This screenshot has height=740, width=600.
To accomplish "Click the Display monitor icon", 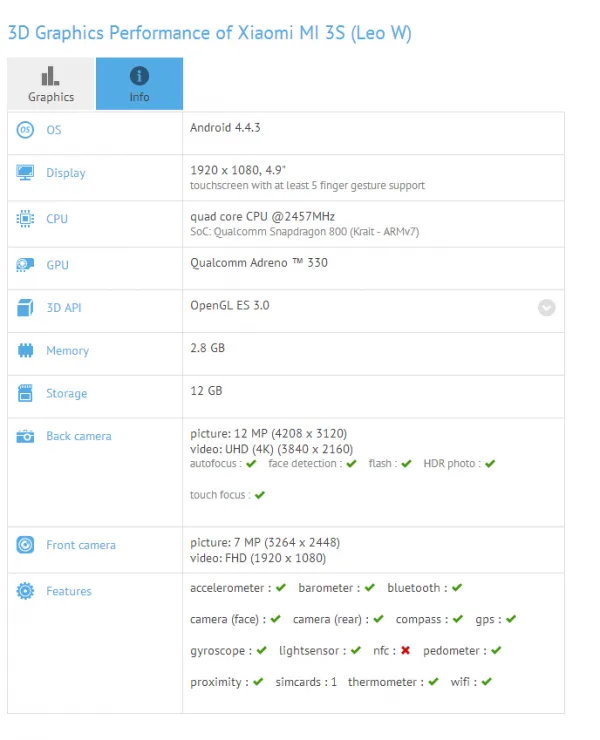I will pyautogui.click(x=25, y=172).
